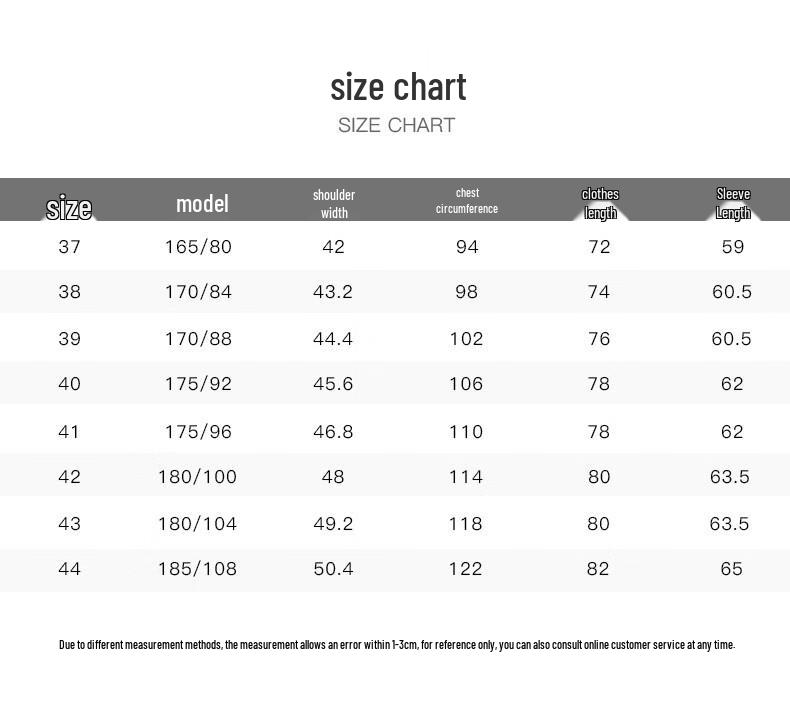Select the "clothes length" column header
The width and height of the screenshot is (790, 704).
600,203
